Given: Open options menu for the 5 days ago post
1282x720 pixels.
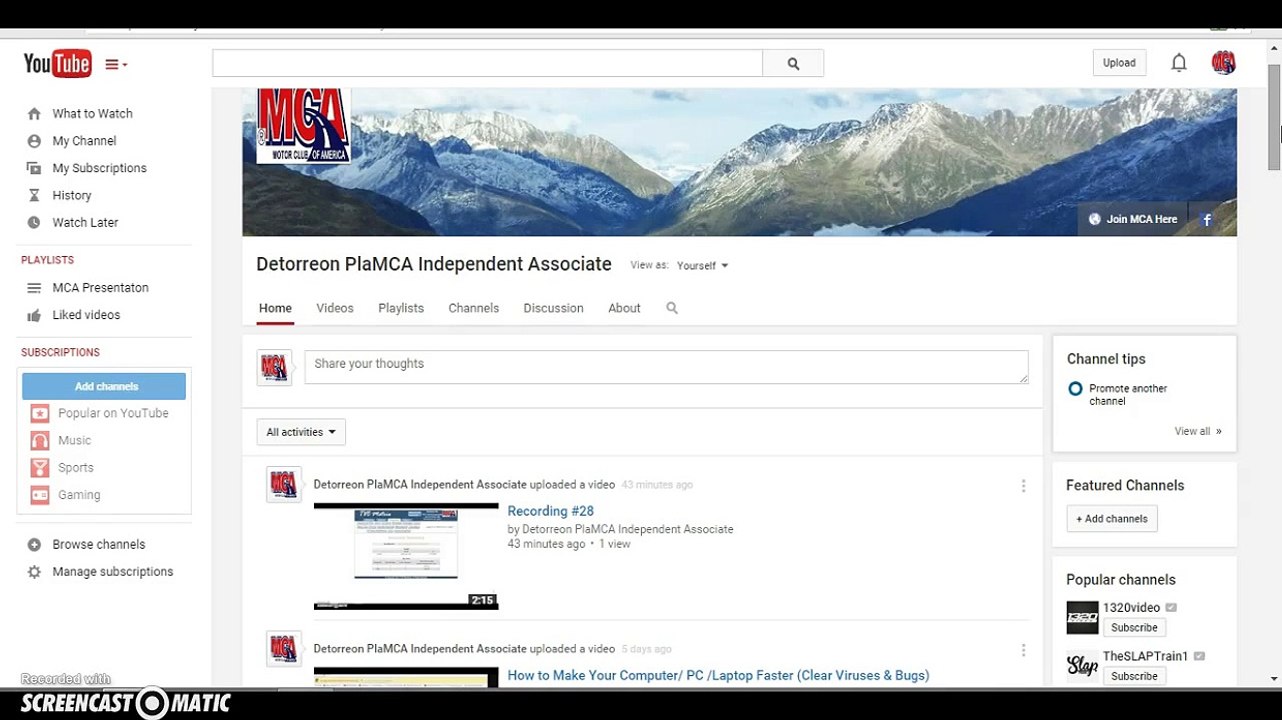Looking at the screenshot, I should pyautogui.click(x=1023, y=650).
